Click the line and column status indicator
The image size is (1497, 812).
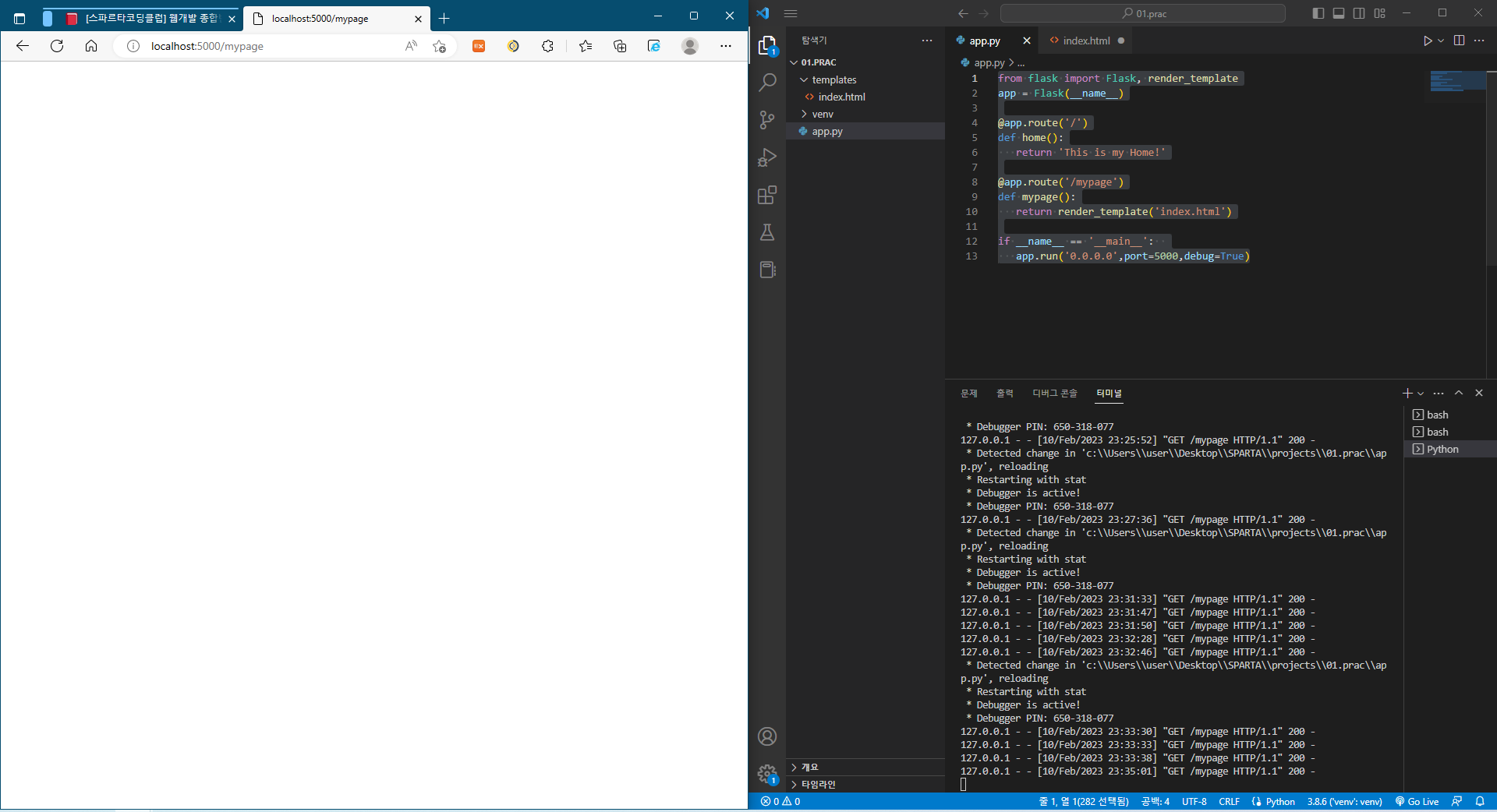click(x=1083, y=801)
